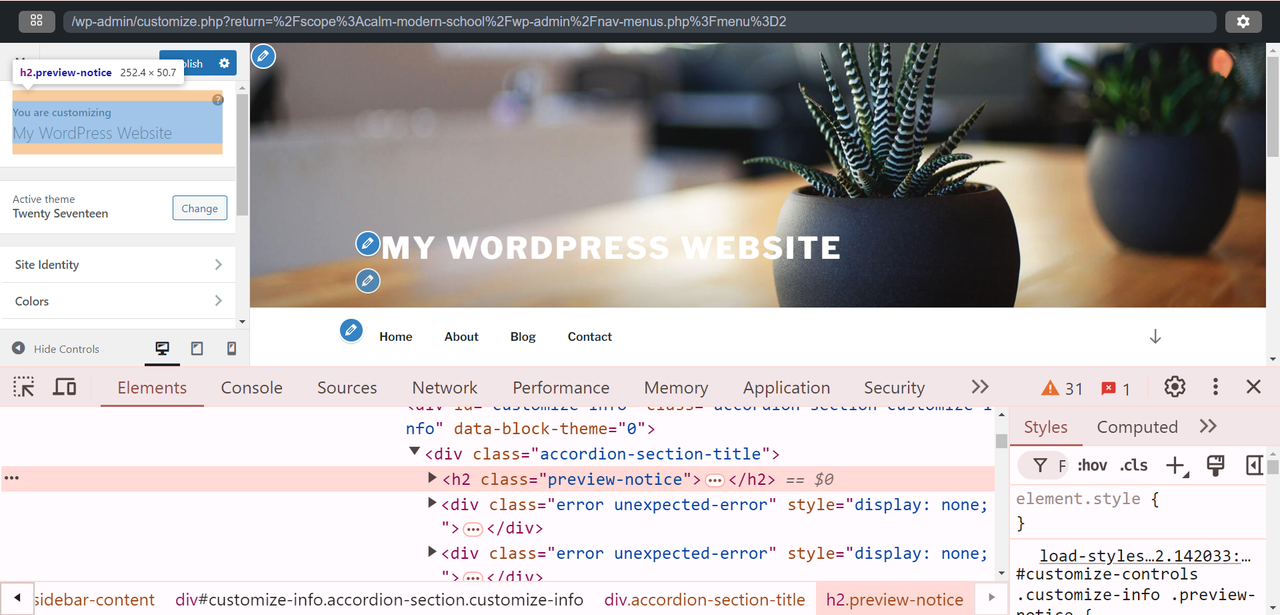Click the scroll-down arrow in preview

(x=1155, y=337)
